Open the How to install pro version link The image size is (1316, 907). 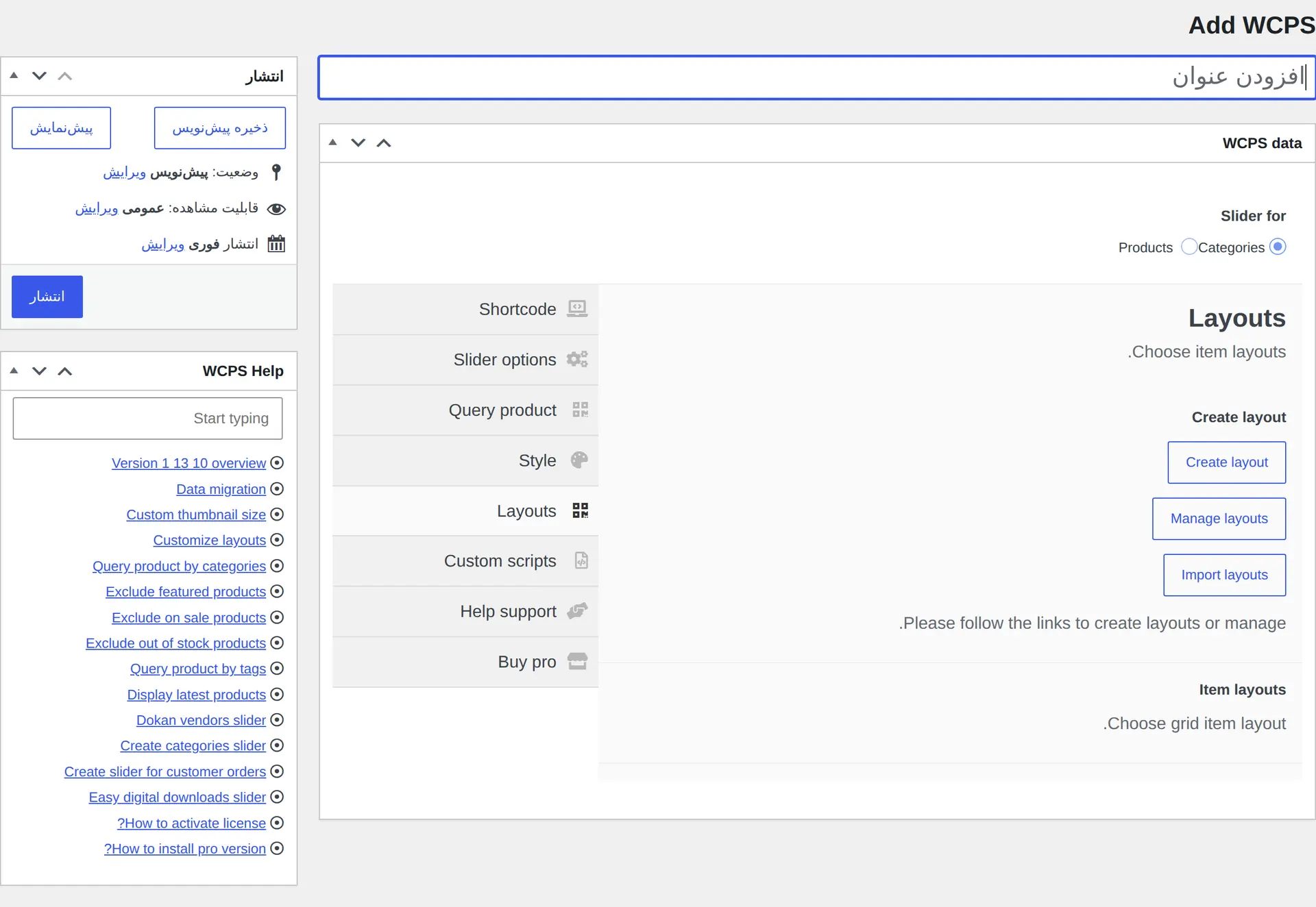(185, 849)
